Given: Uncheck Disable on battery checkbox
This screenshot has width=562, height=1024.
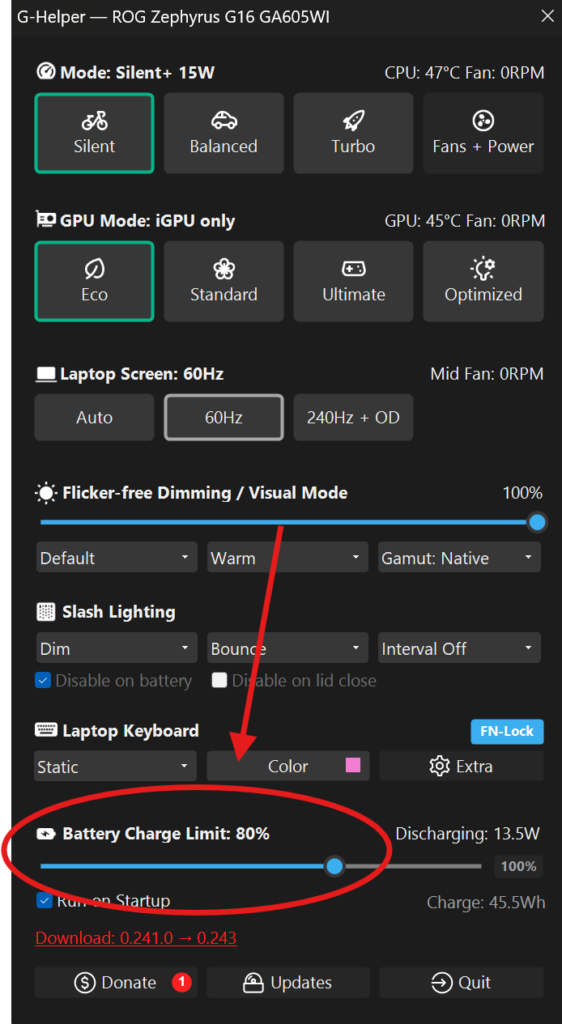Looking at the screenshot, I should coord(43,681).
